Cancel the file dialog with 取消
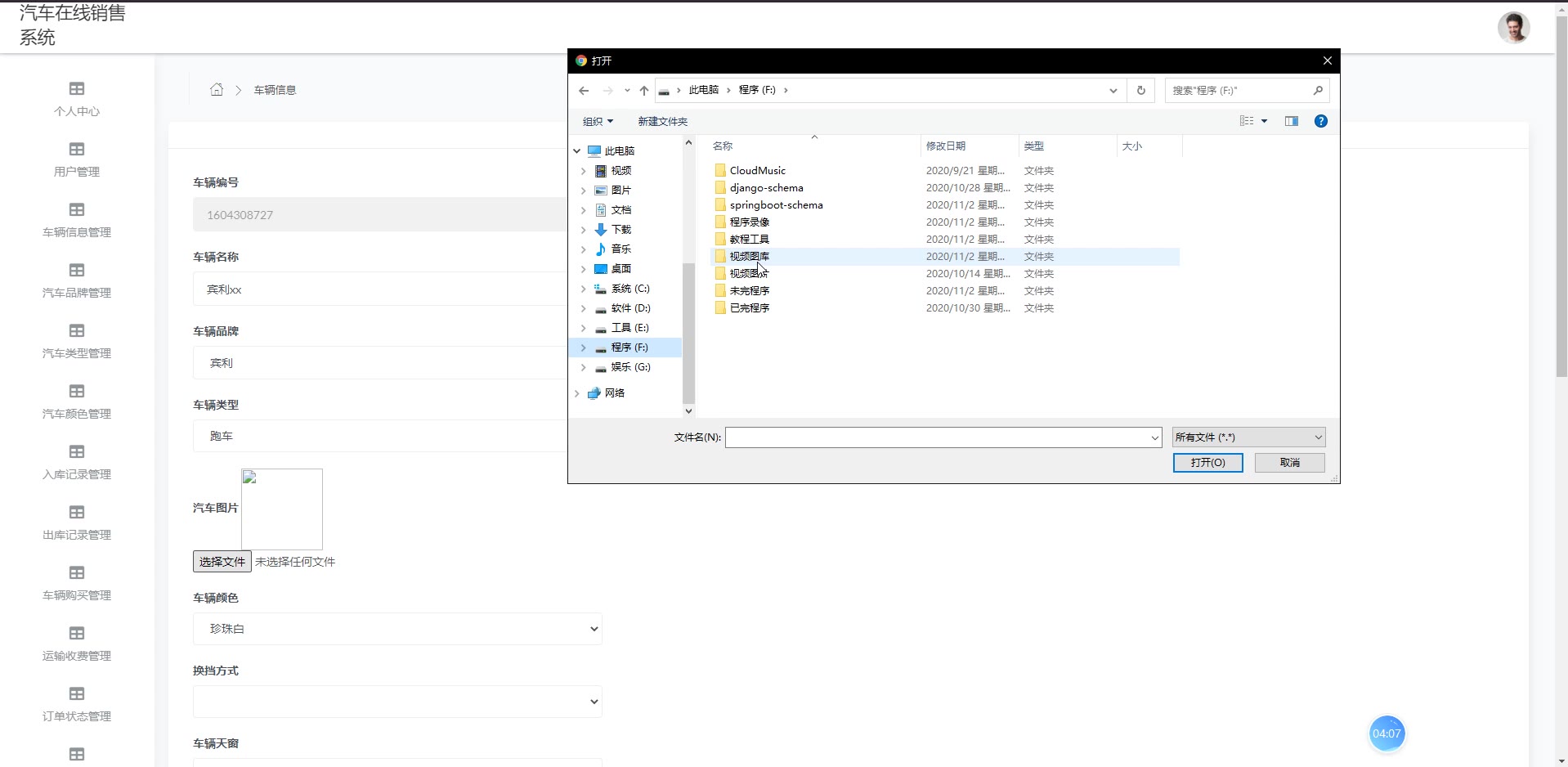 point(1289,463)
